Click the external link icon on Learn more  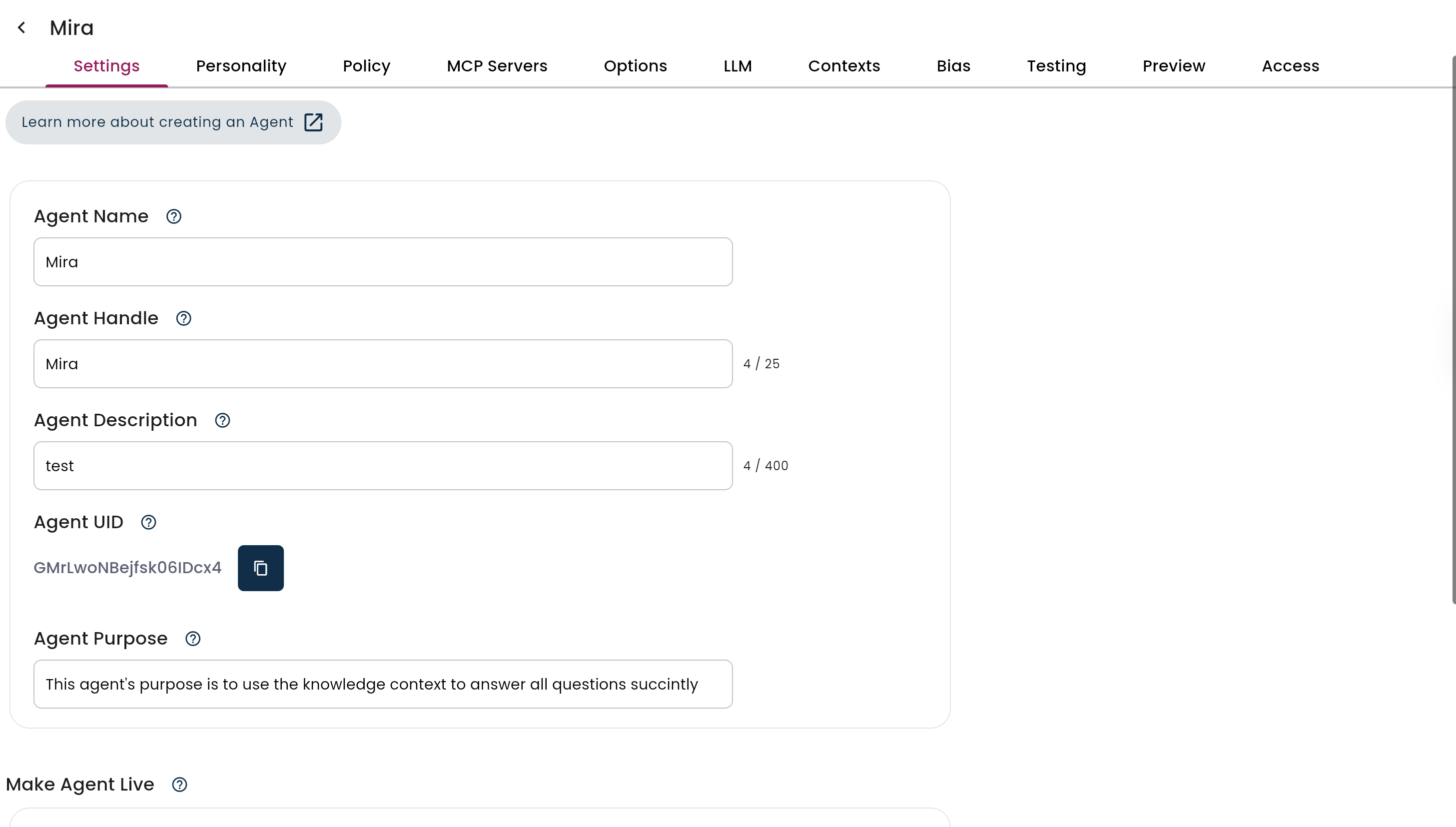(x=313, y=122)
